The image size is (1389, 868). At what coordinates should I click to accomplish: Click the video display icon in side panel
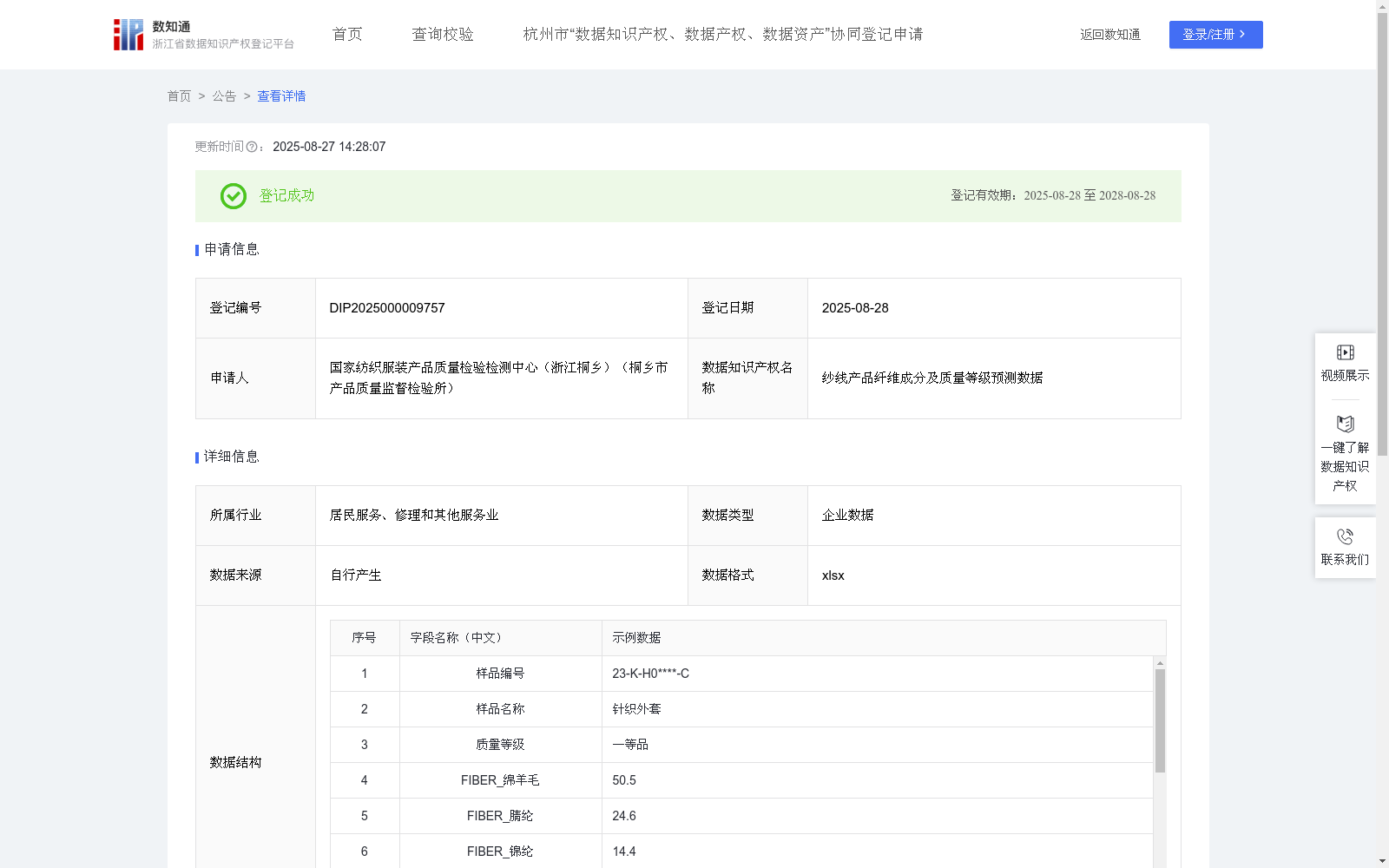coord(1345,352)
